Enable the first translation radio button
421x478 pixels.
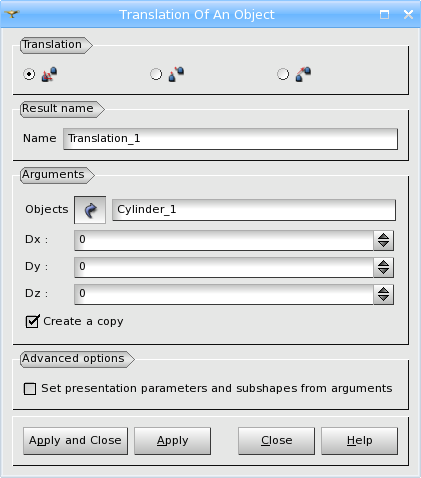[29, 74]
